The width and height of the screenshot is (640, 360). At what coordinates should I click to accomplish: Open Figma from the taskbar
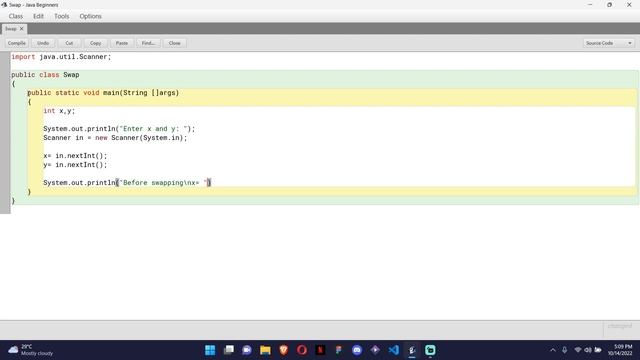[338, 350]
